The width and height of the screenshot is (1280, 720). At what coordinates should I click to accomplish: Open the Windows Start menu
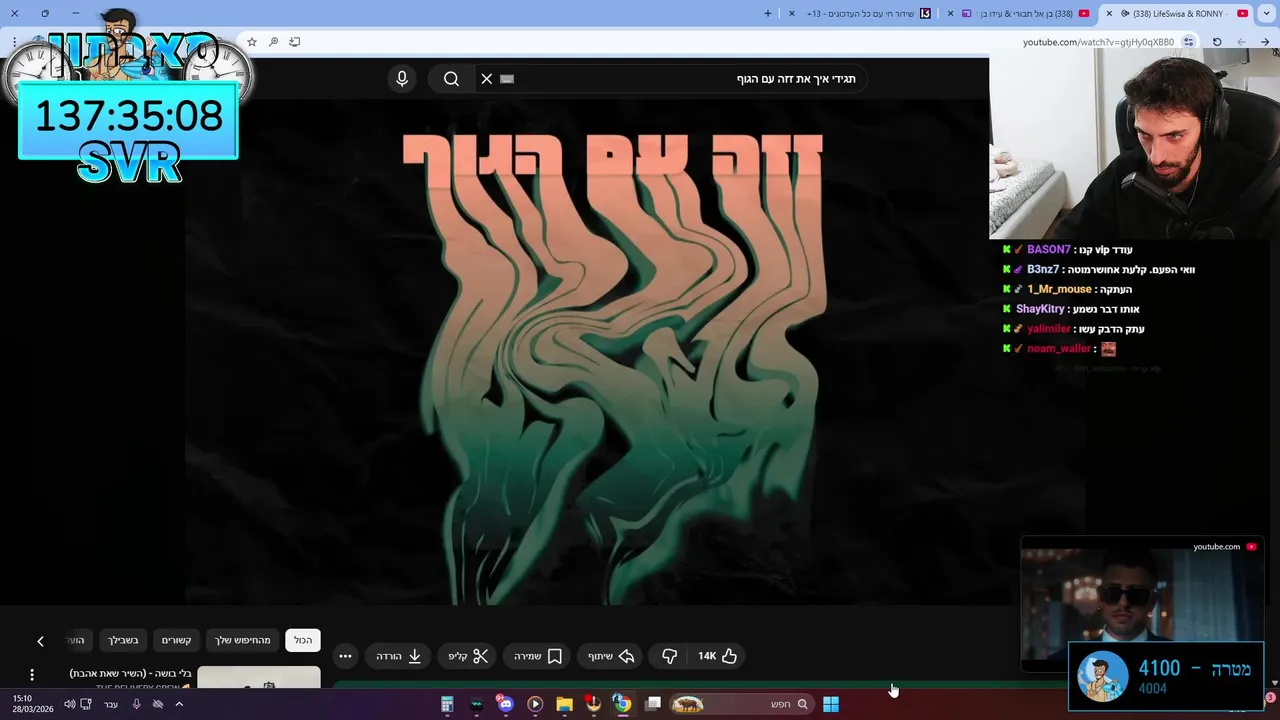[x=831, y=704]
